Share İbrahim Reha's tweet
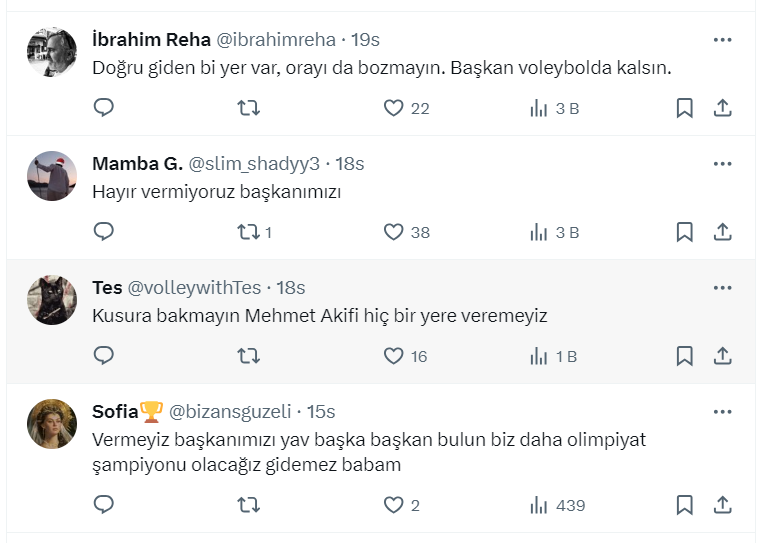 coord(723,108)
